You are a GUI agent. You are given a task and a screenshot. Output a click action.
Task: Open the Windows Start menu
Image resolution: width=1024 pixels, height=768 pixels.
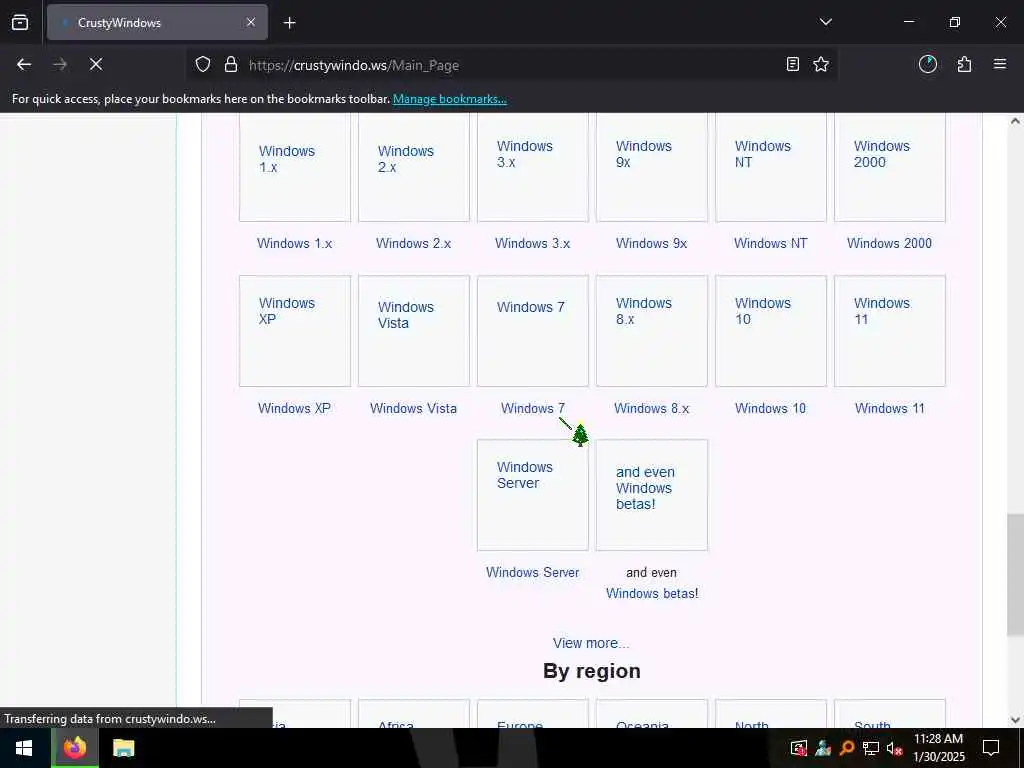[x=24, y=748]
